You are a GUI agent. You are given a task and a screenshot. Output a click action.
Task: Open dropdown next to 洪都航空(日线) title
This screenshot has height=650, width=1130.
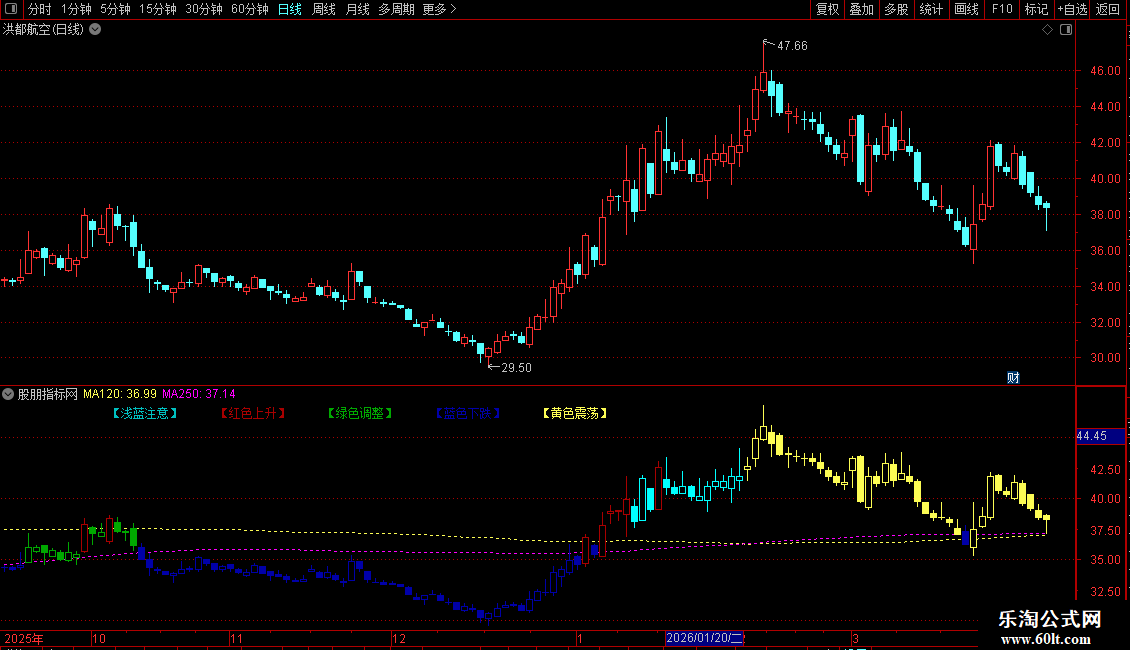pyautogui.click(x=95, y=29)
